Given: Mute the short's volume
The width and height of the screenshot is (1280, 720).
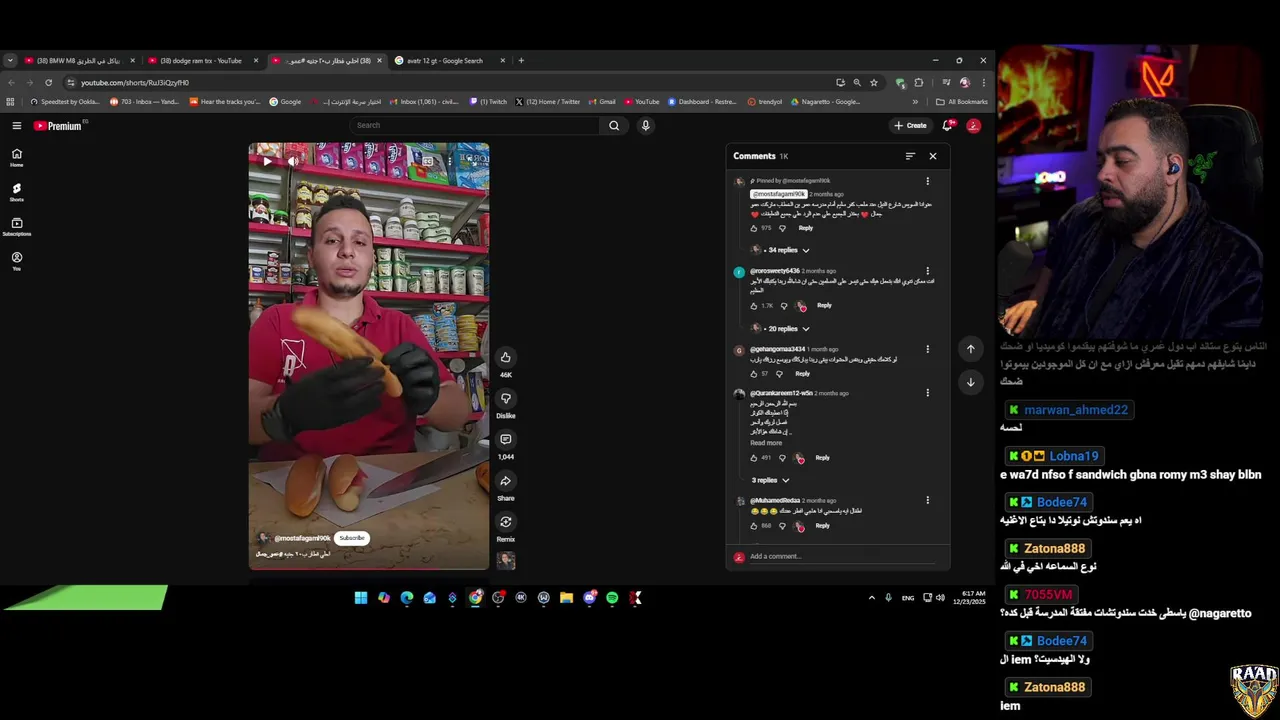Looking at the screenshot, I should (292, 160).
